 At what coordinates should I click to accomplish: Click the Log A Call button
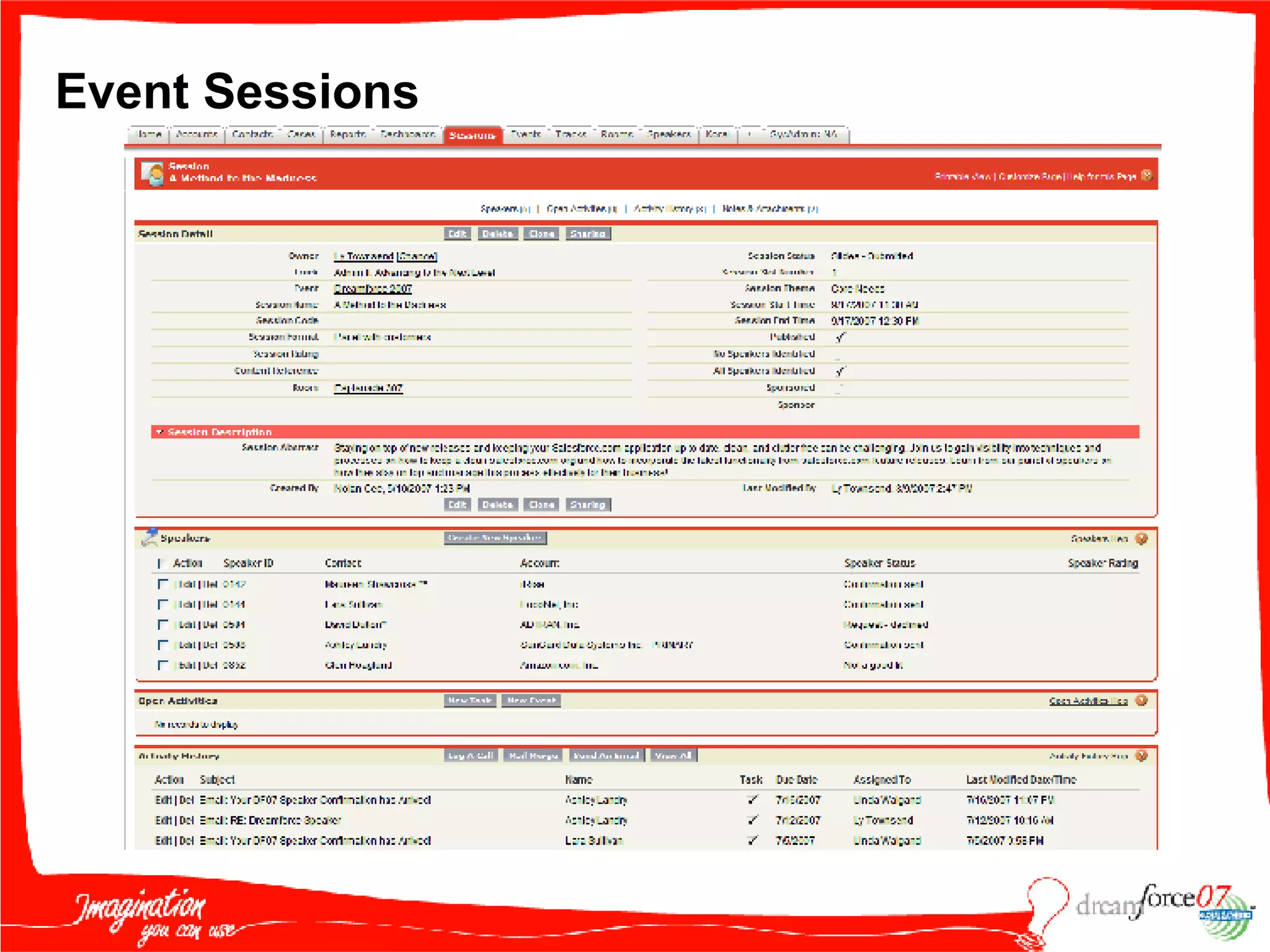coord(471,756)
